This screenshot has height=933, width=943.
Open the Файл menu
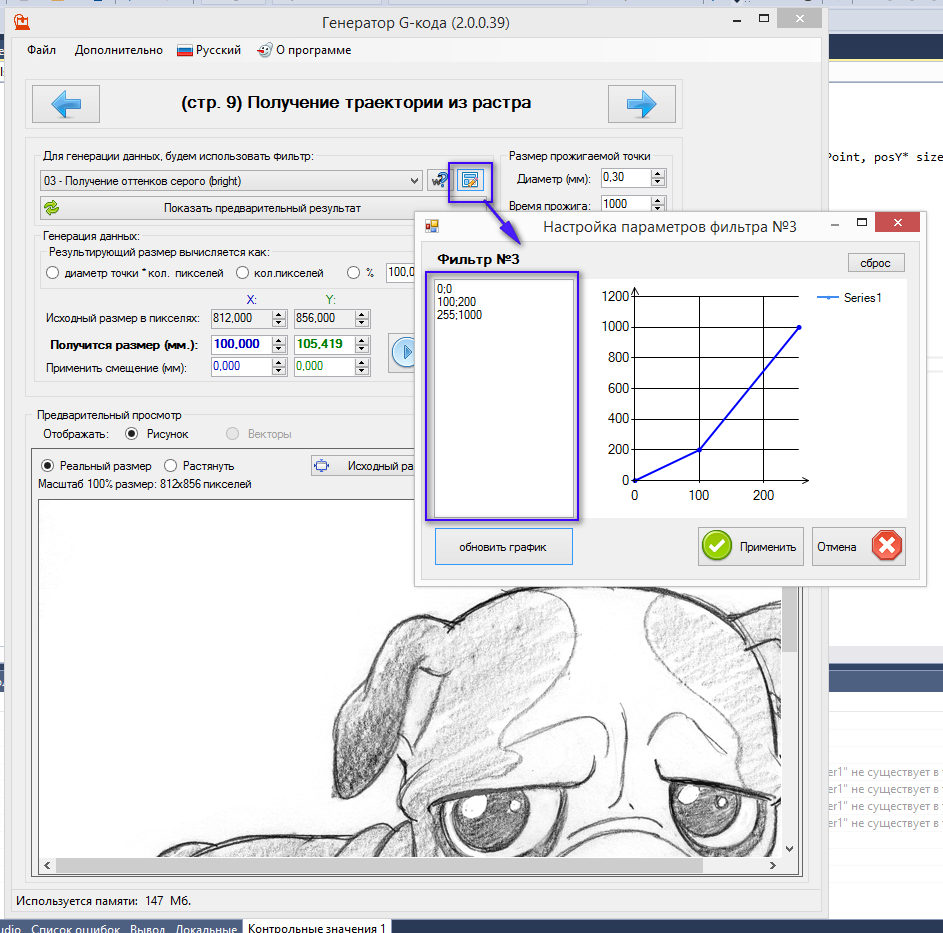click(41, 50)
